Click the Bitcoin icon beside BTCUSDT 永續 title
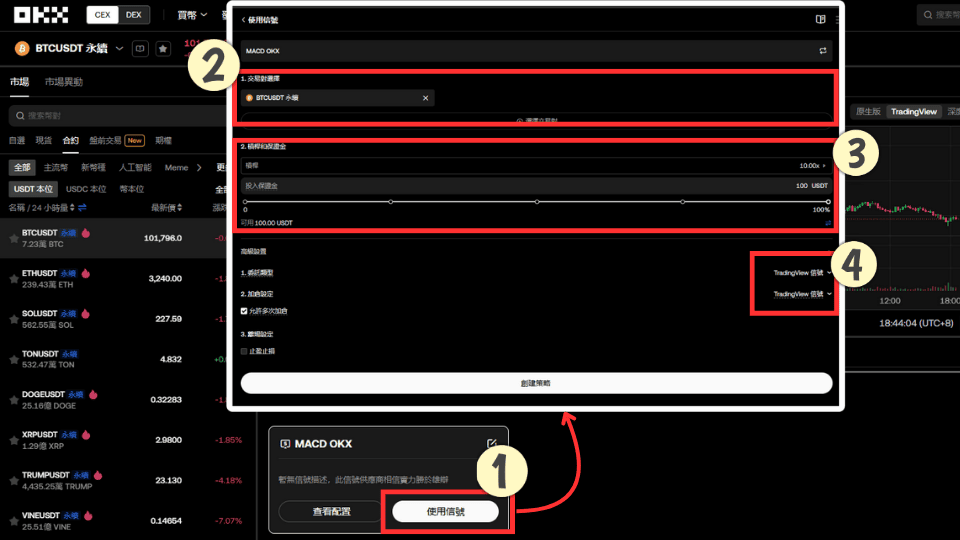 coord(22,48)
